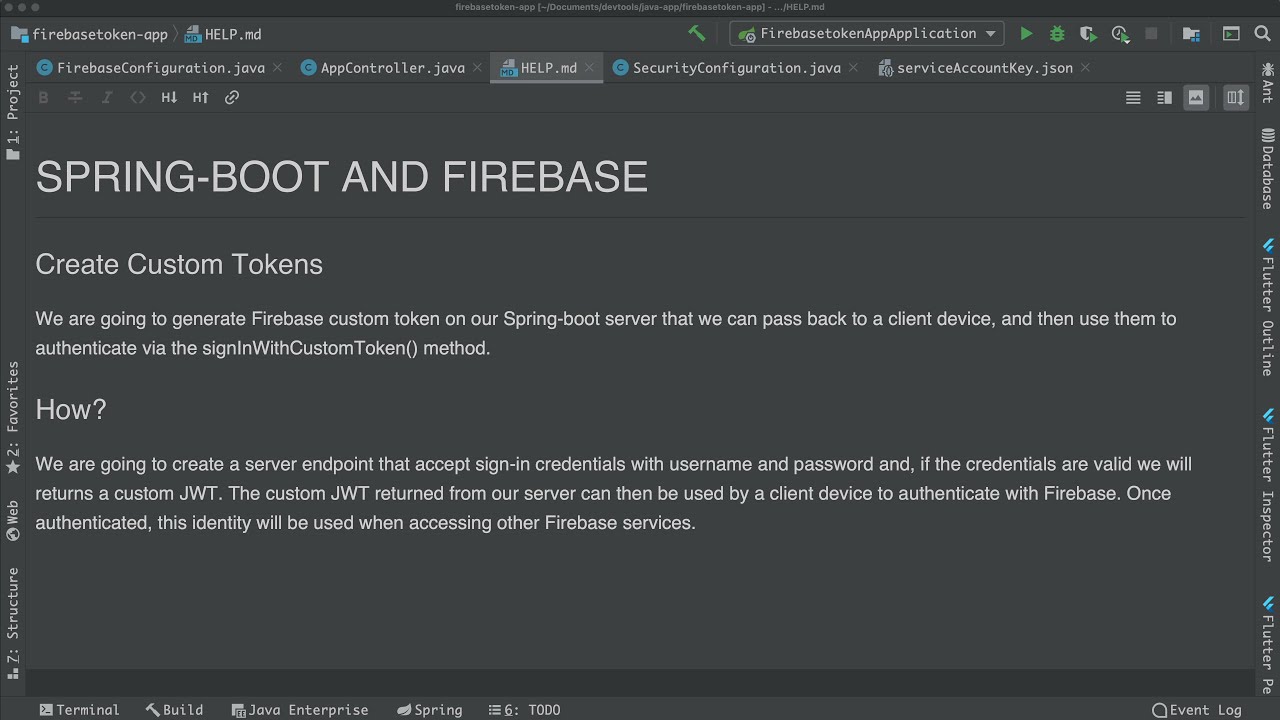Open the Java Enterprise tool window

(x=300, y=710)
